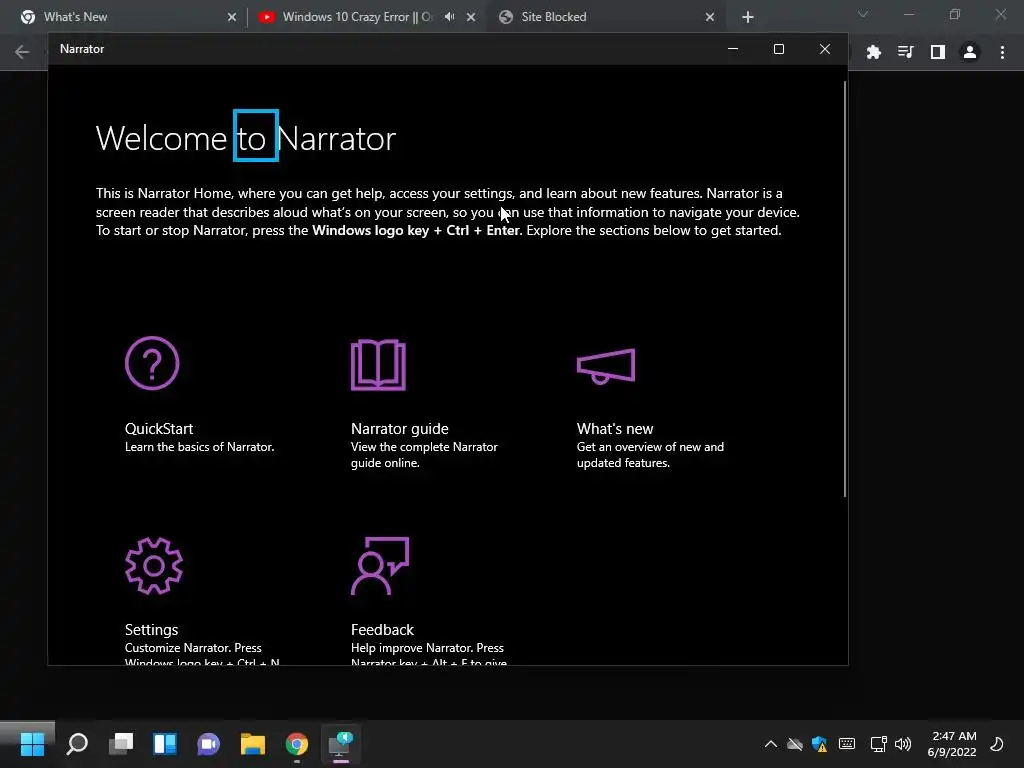This screenshot has width=1024, height=768.
Task: Open a new browser tab
Action: [748, 18]
